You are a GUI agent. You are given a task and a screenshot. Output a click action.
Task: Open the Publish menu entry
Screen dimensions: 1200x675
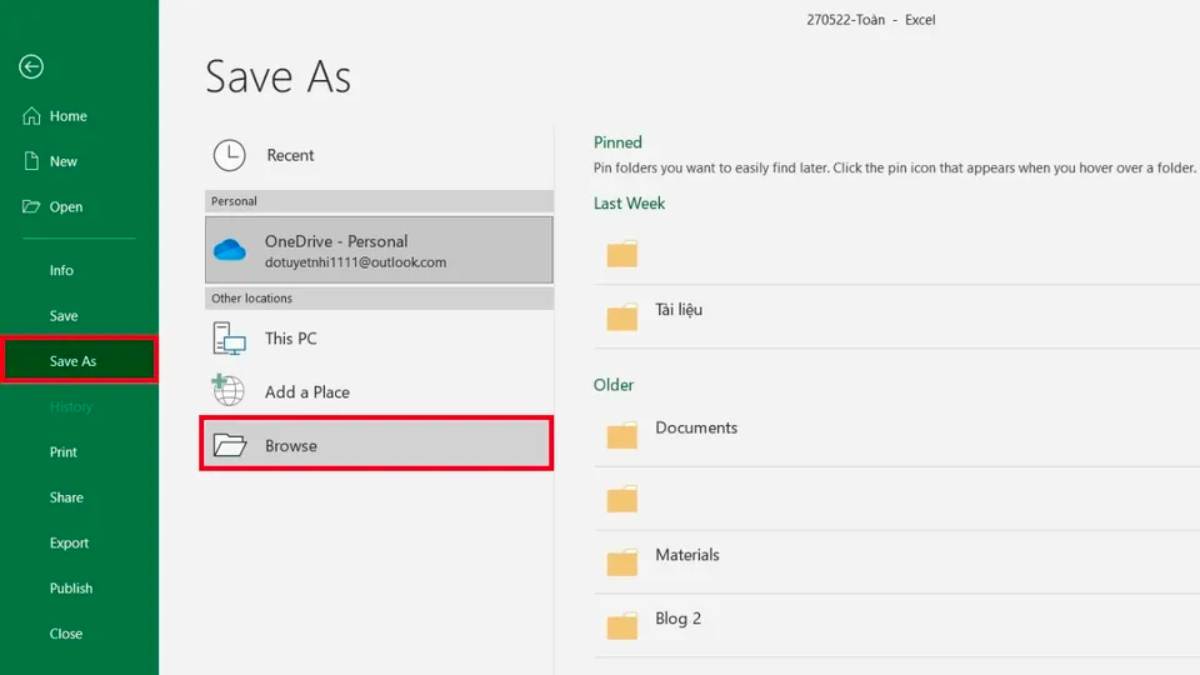point(71,588)
